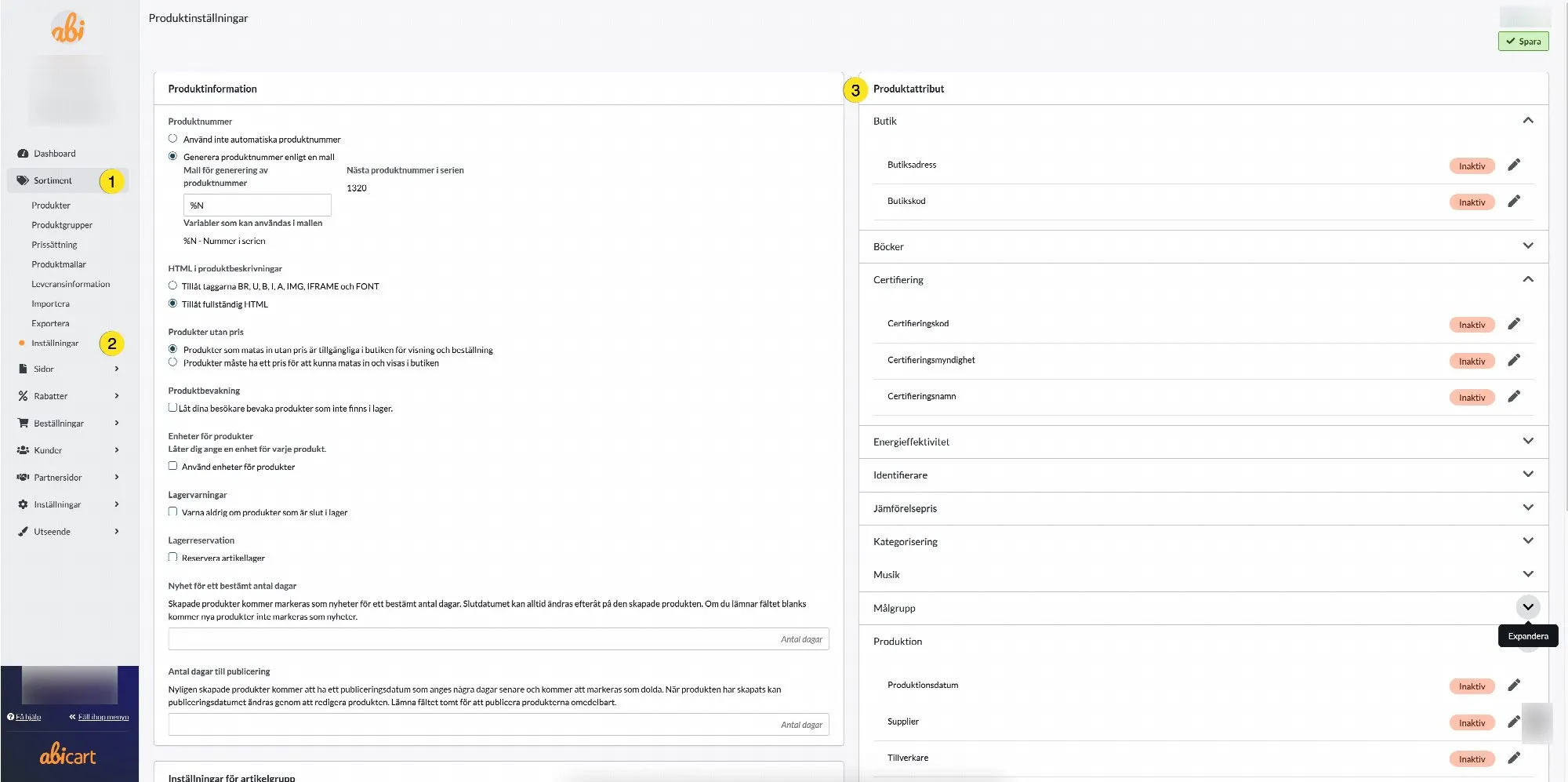Edit the Tillverkare attribute
Screen dimensions: 1568x782
[1514, 758]
